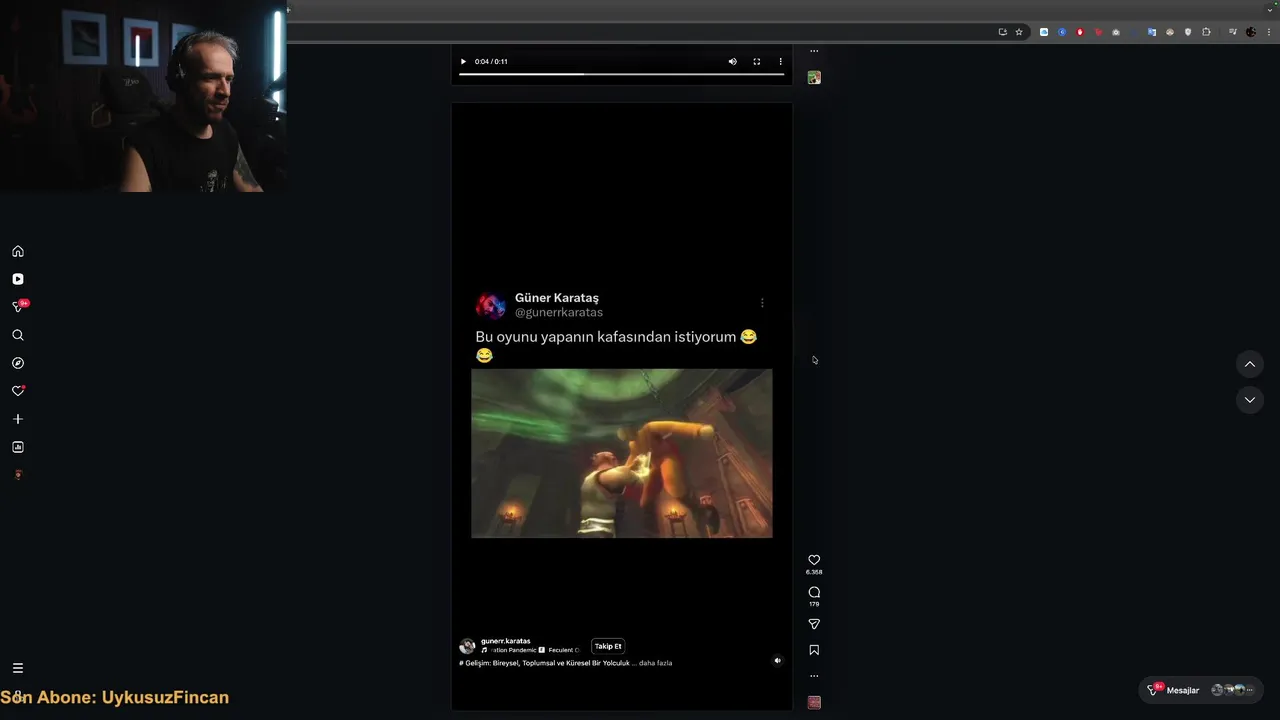Screen dimensions: 1280x720
Task: Open the browser Extensions puzzle icon
Action: click(x=1206, y=32)
